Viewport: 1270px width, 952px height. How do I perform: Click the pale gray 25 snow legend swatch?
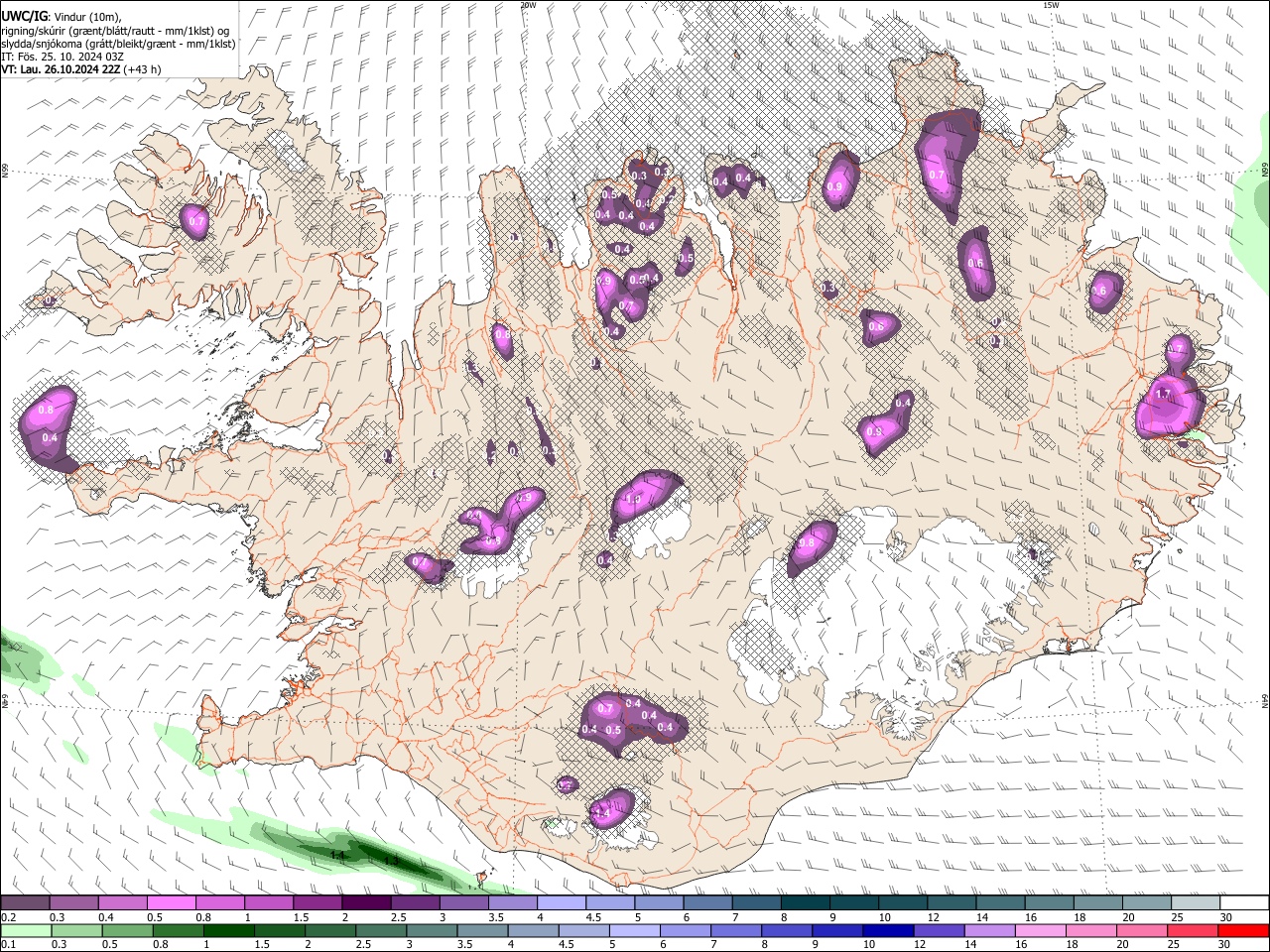1195,903
